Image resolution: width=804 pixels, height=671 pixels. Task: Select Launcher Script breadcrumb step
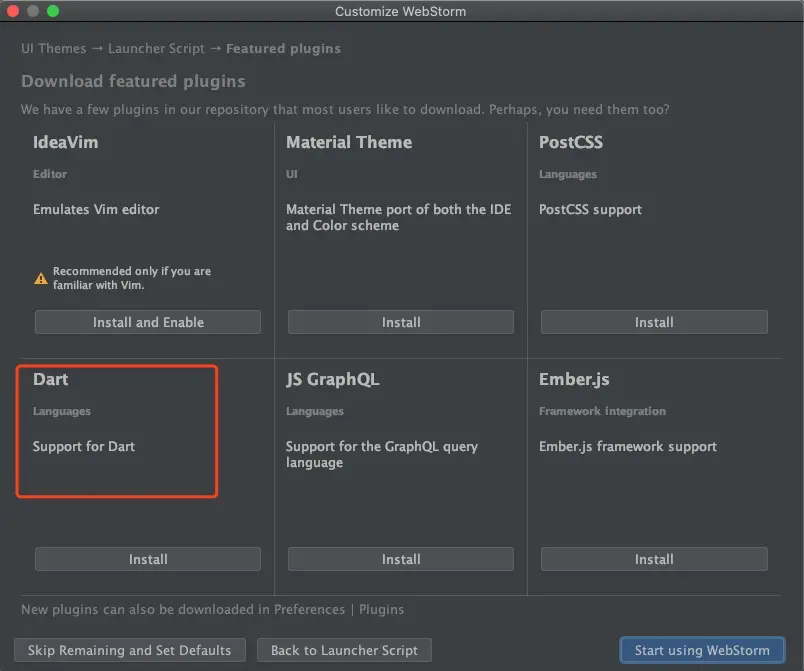(156, 49)
